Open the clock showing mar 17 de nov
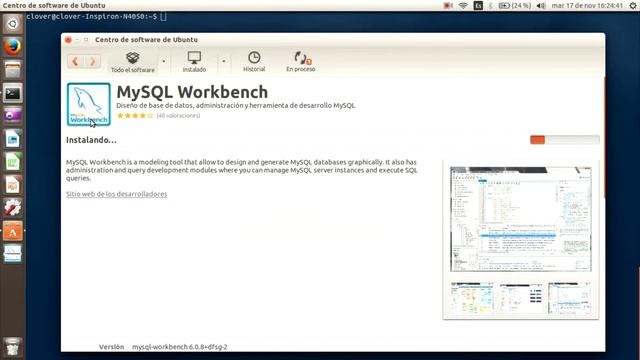Viewport: 640px width, 360px height. (x=587, y=5)
